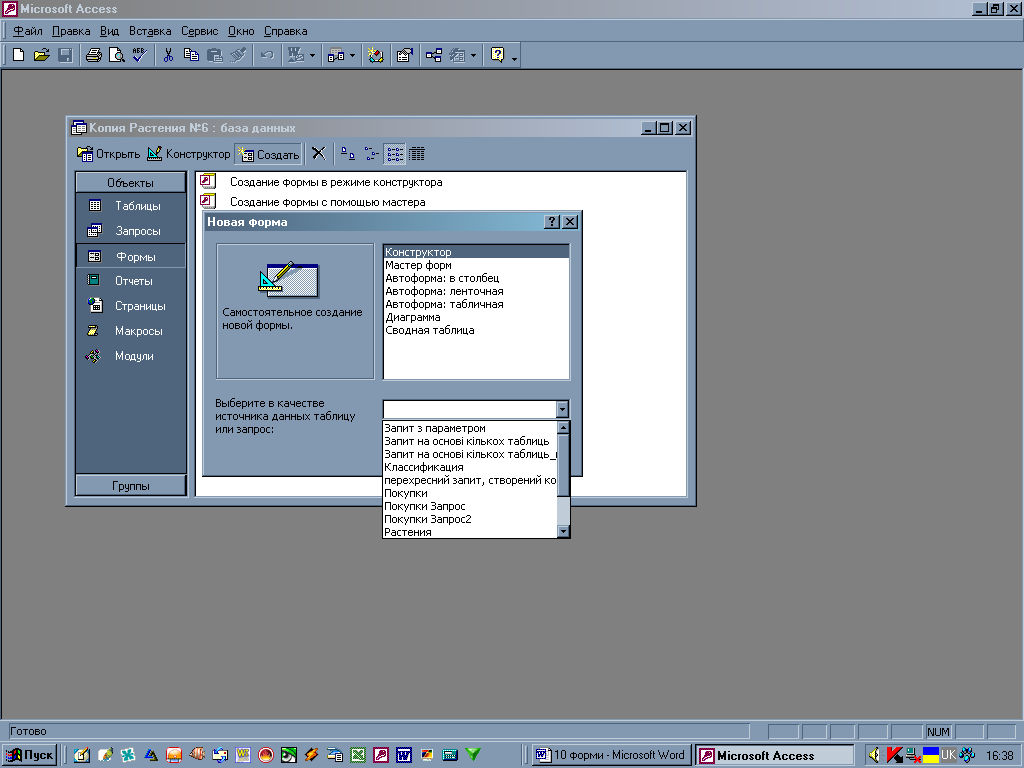
Task: Select Формы in the objects pane
Action: click(x=131, y=257)
